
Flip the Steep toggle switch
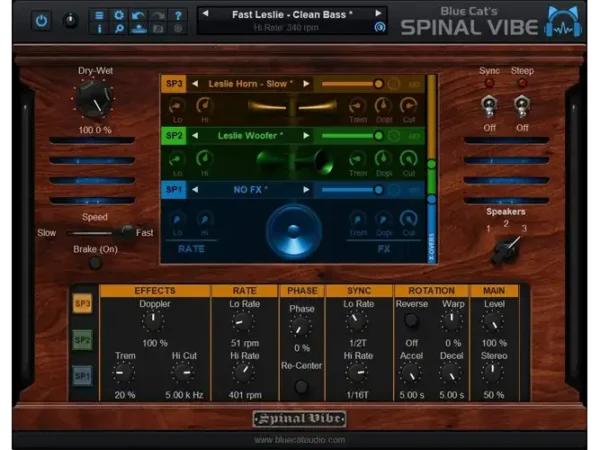pyautogui.click(x=522, y=106)
